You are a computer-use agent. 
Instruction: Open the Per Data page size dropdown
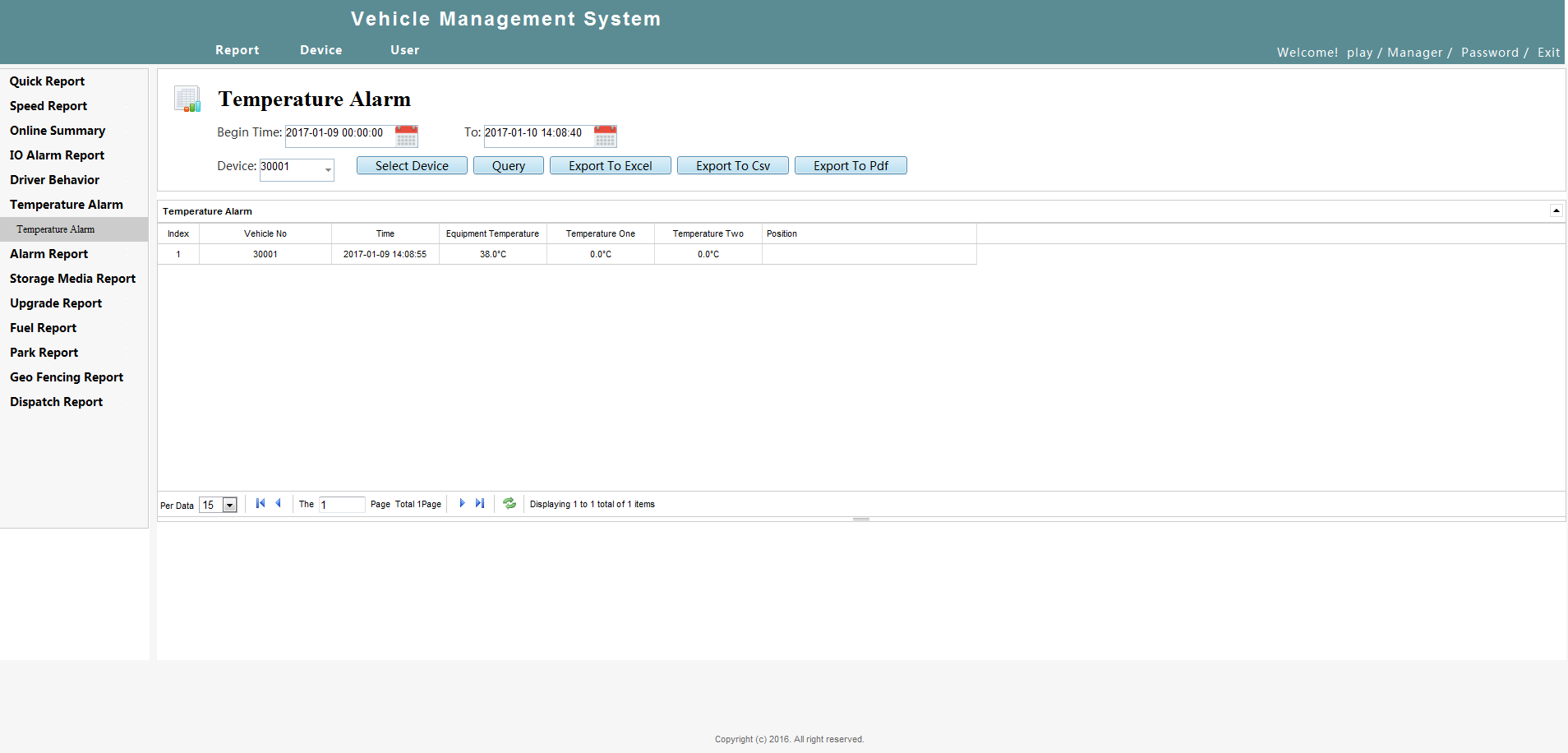(x=230, y=505)
